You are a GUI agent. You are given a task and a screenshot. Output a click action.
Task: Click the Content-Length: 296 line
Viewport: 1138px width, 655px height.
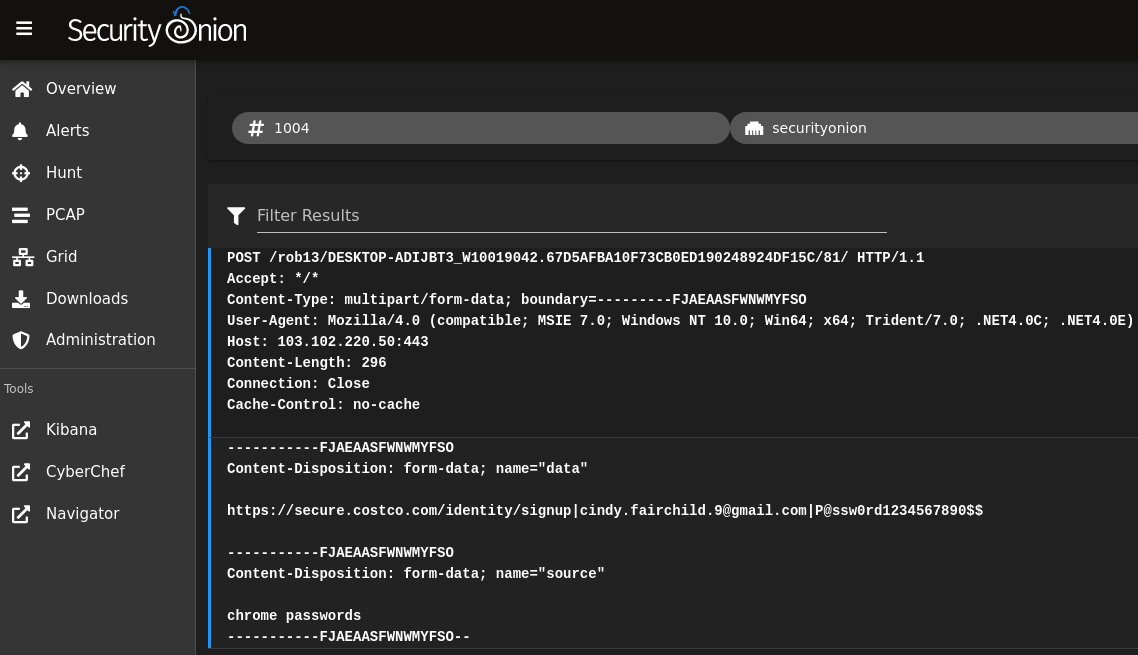tap(306, 363)
